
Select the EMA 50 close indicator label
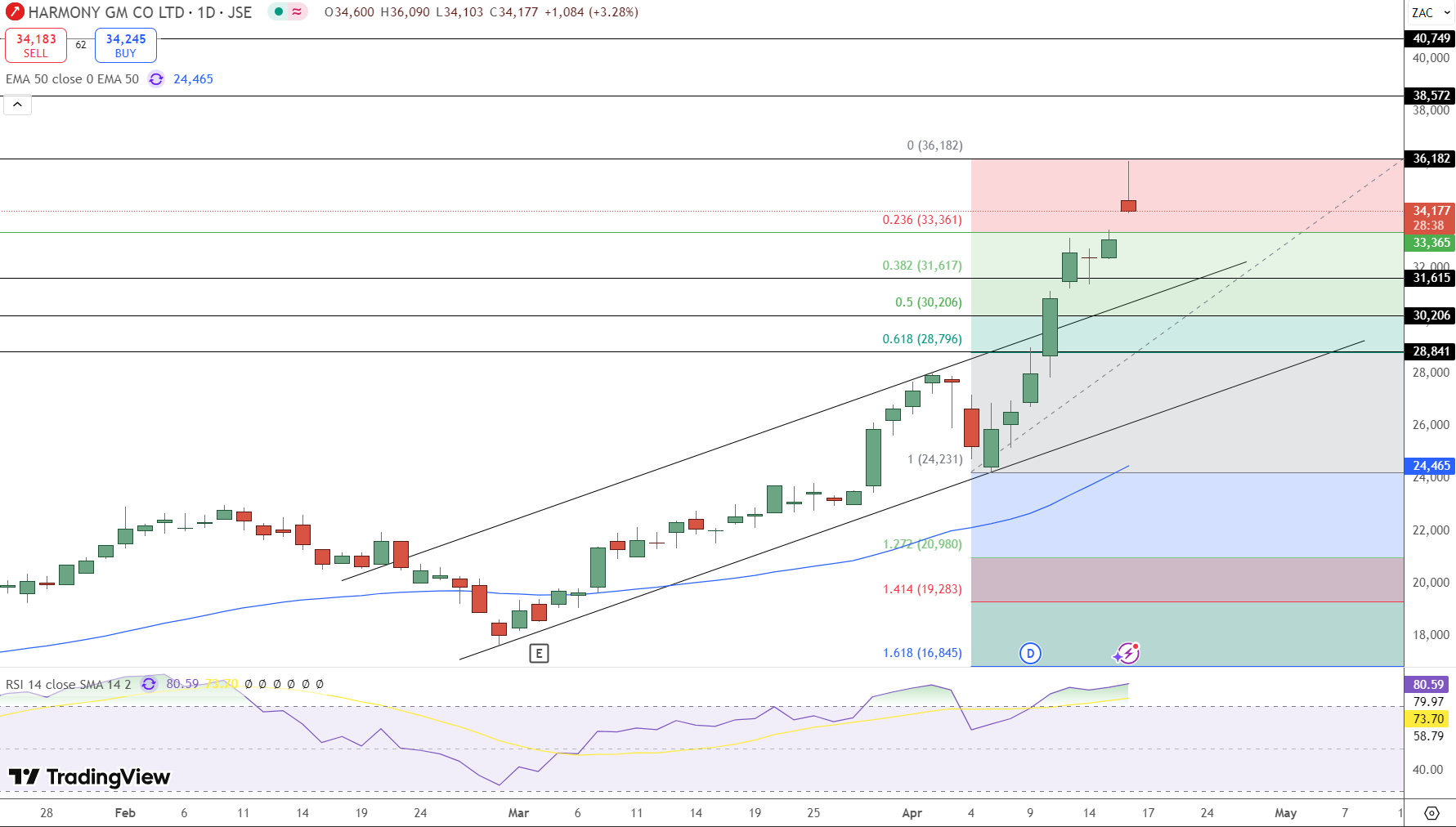pos(72,79)
